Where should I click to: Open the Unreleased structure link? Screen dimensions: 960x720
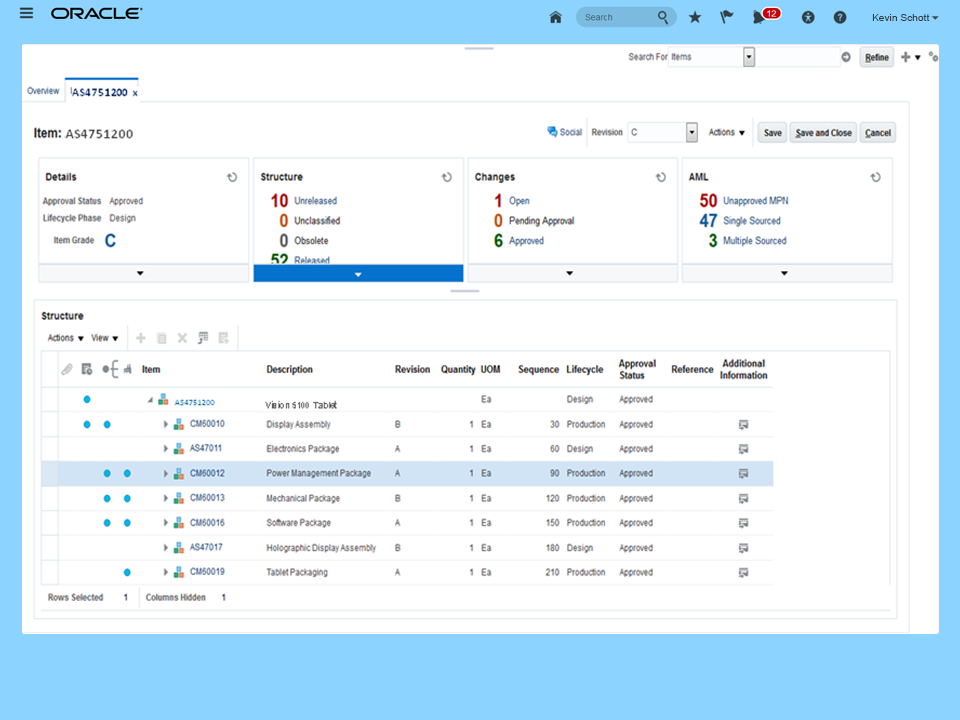click(315, 201)
